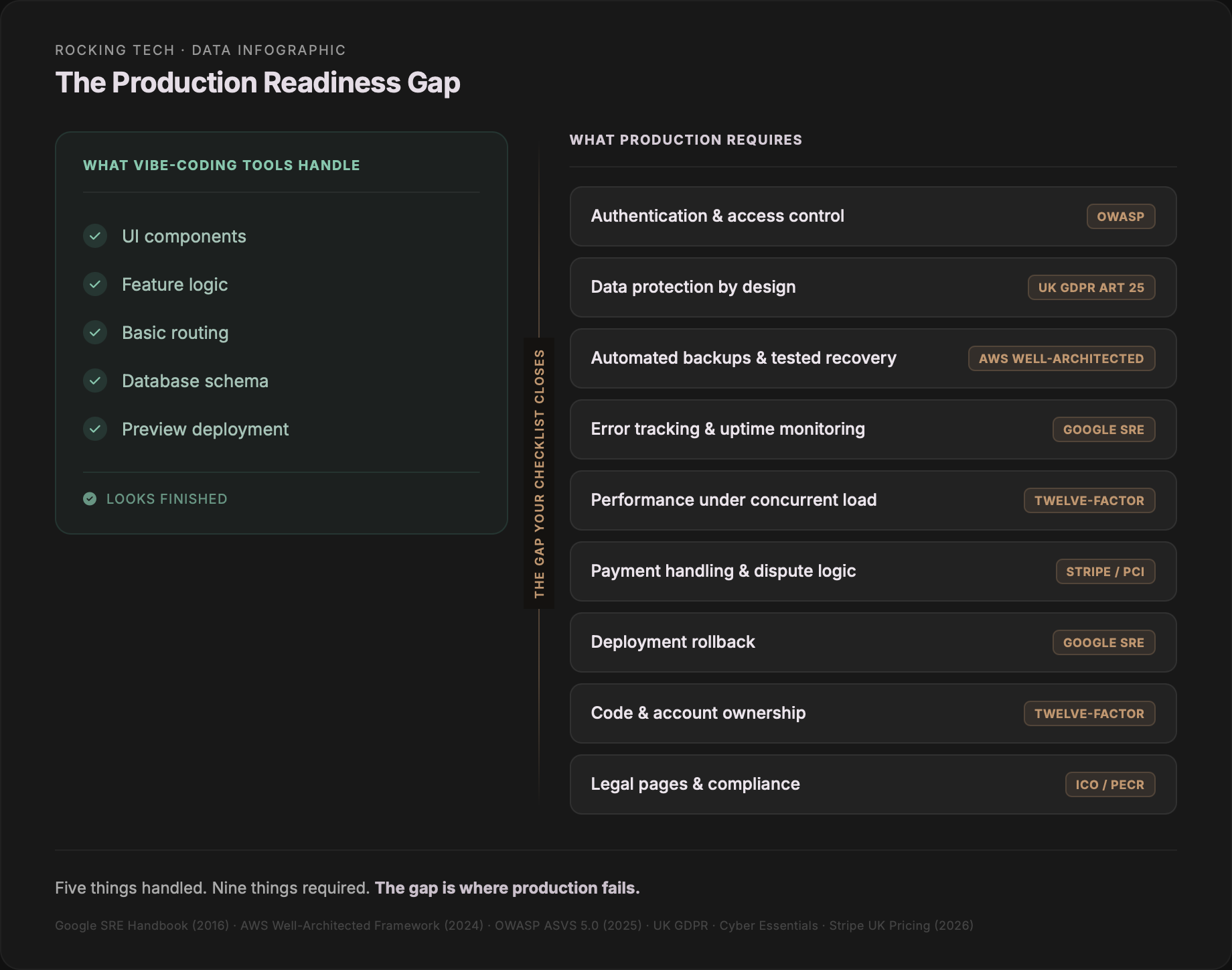Select the UK GDPR ART 25 badge
This screenshot has width=1232, height=970.
(1091, 287)
